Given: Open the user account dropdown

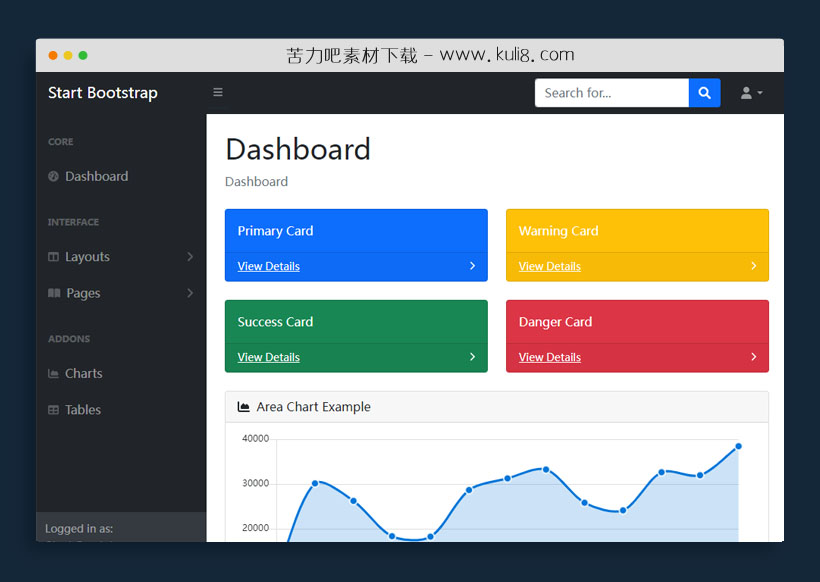Looking at the screenshot, I should (751, 93).
